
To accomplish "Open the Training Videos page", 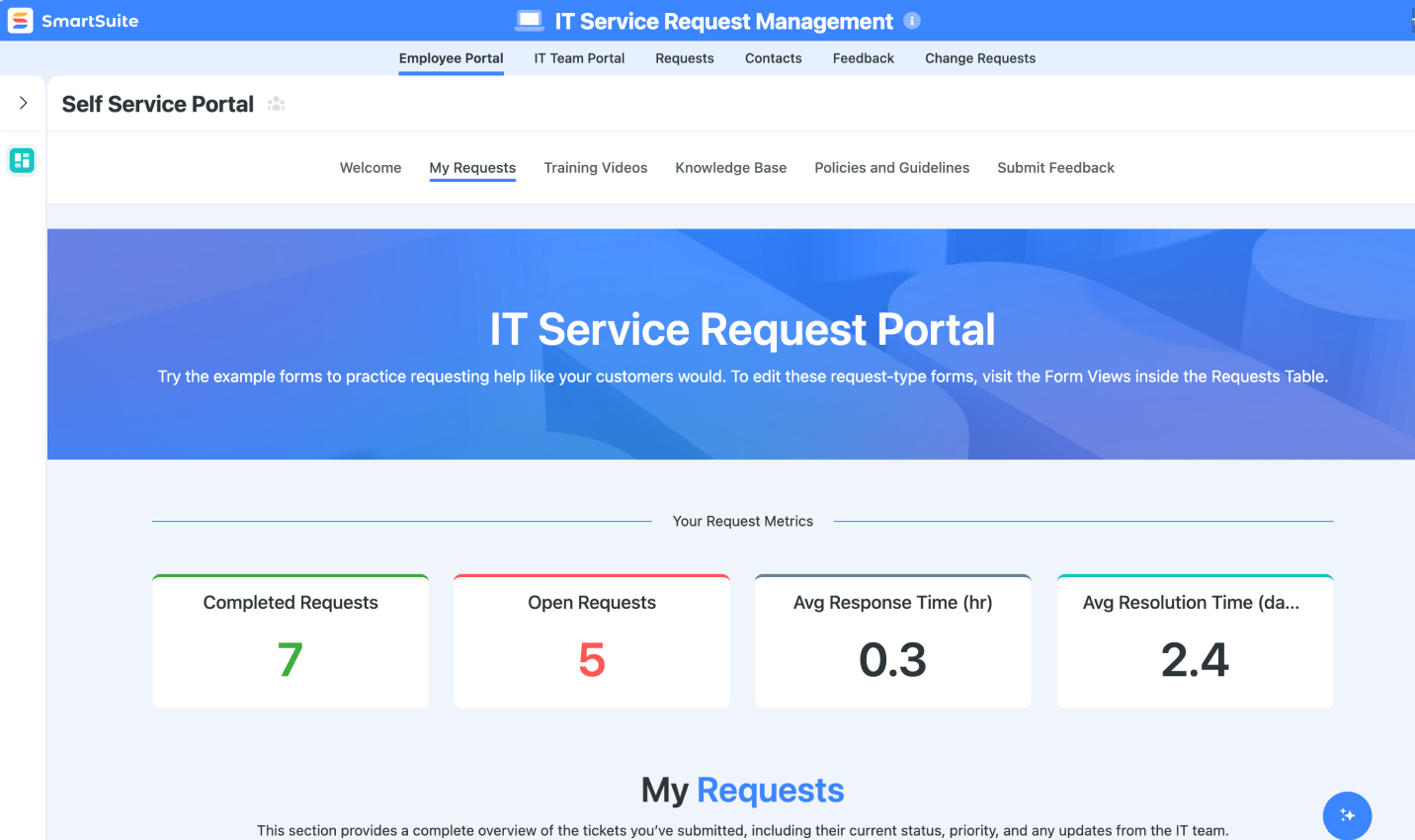I will pos(595,168).
